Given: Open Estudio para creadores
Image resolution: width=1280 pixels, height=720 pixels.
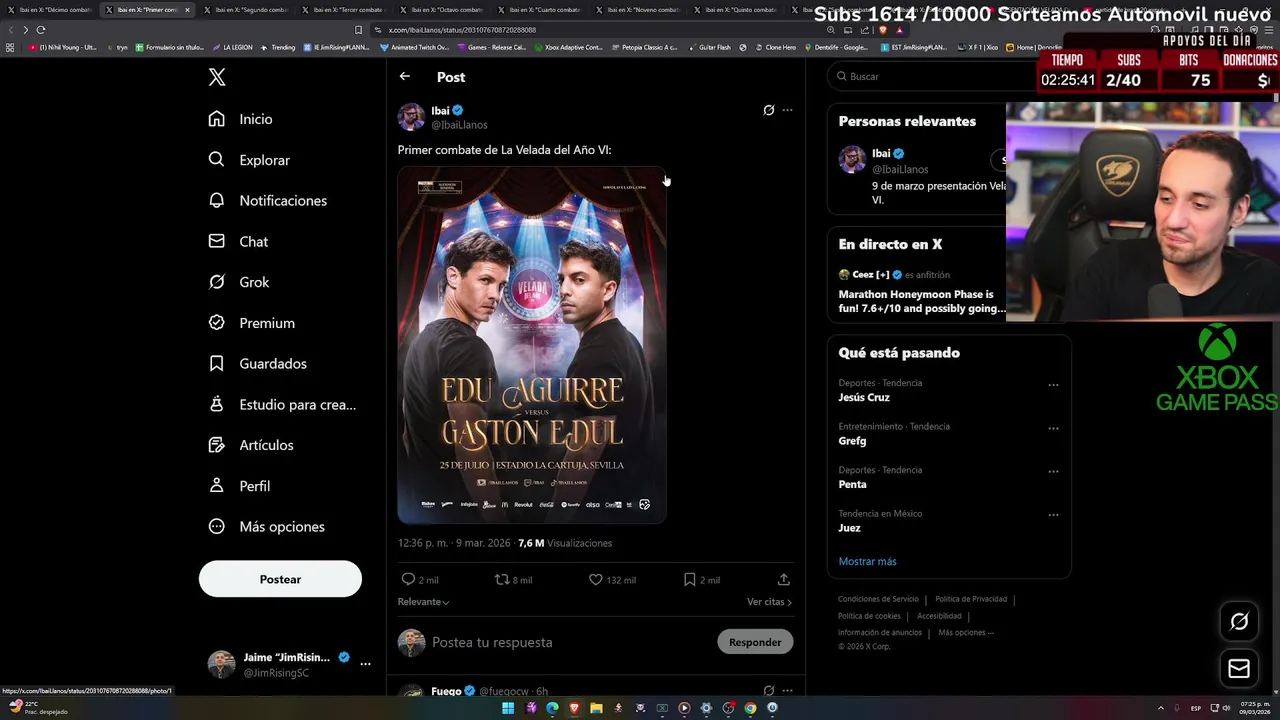Looking at the screenshot, I should pos(282,405).
